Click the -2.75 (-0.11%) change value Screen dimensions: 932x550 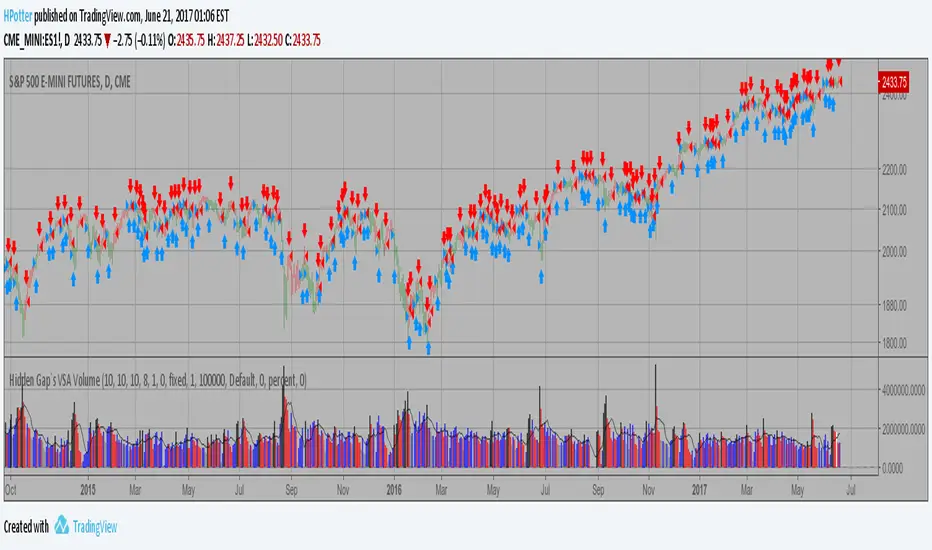click(x=139, y=40)
